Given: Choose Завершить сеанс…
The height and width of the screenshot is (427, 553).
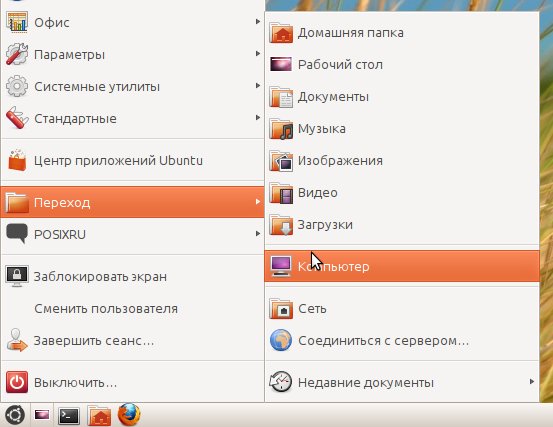Looking at the screenshot, I should click(x=133, y=341).
